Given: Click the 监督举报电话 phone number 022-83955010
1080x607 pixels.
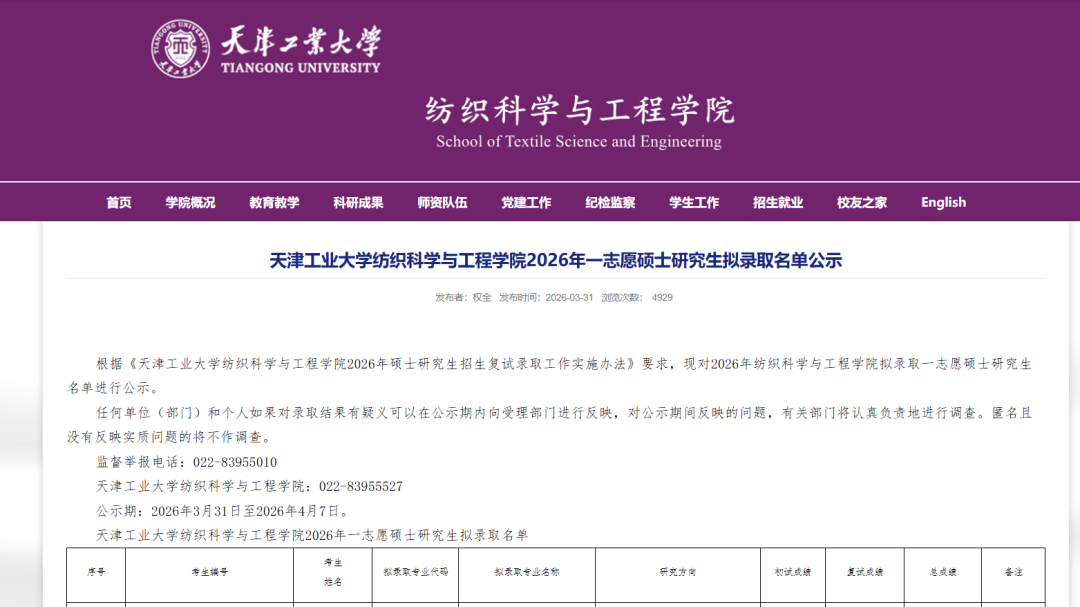Looking at the screenshot, I should 242,462.
